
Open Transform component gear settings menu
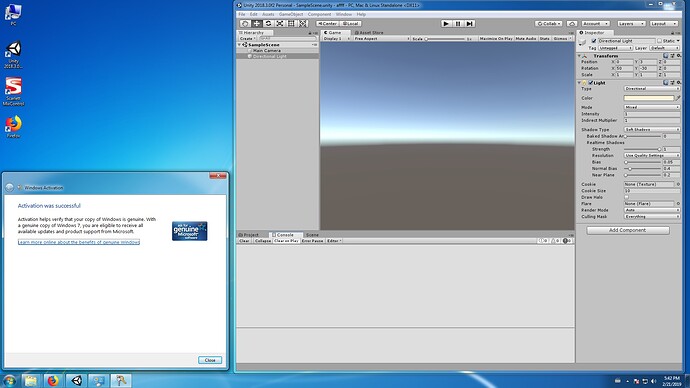pyautogui.click(x=679, y=56)
